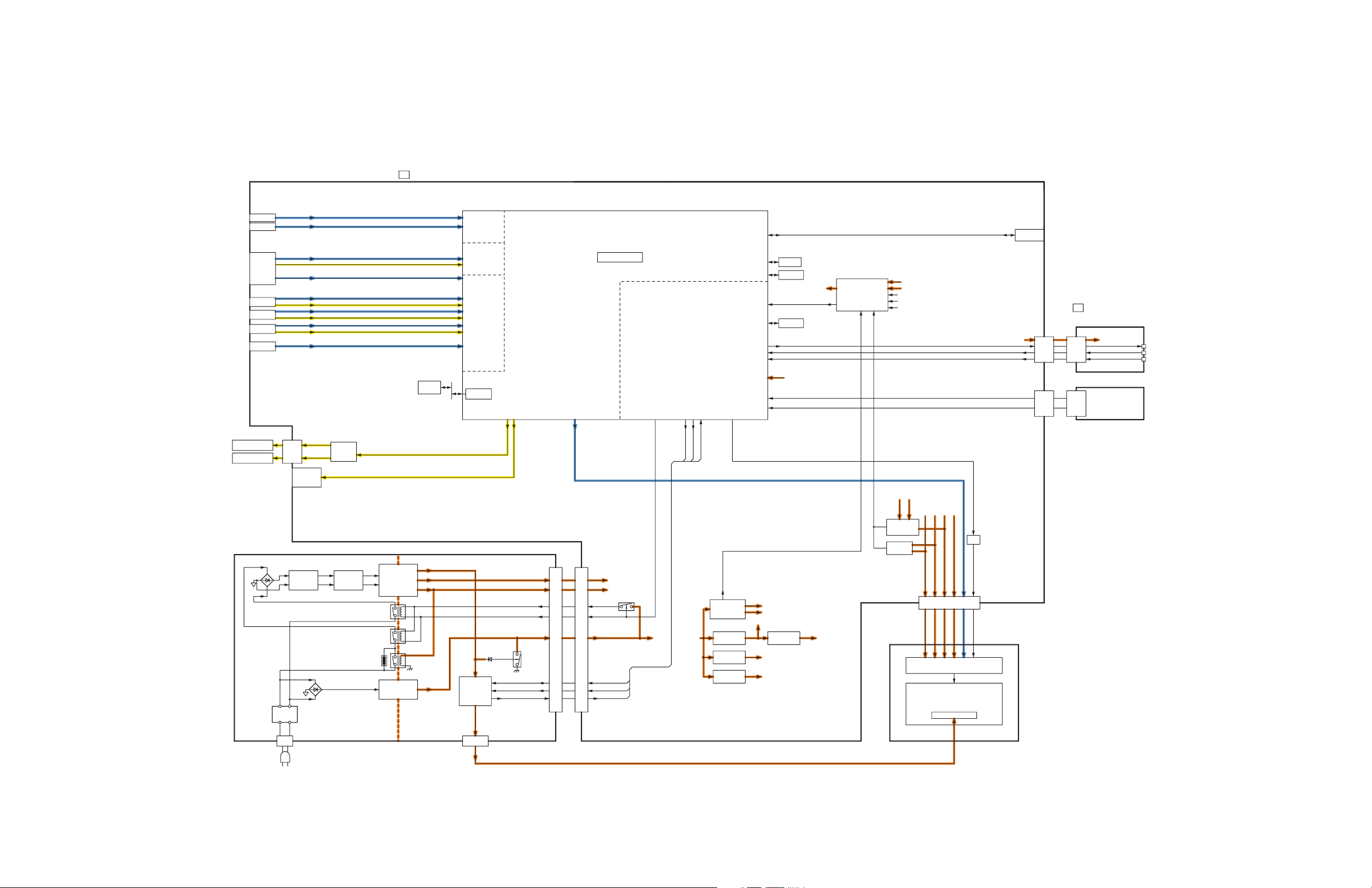Click the ground triangle beside upper rectifier

coord(254,584)
